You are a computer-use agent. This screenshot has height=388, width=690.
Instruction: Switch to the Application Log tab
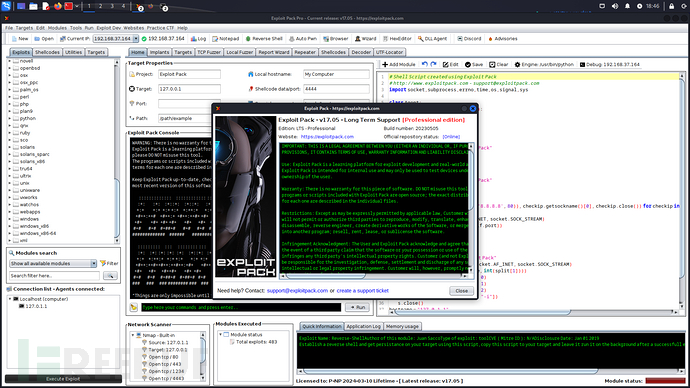[x=363, y=326]
